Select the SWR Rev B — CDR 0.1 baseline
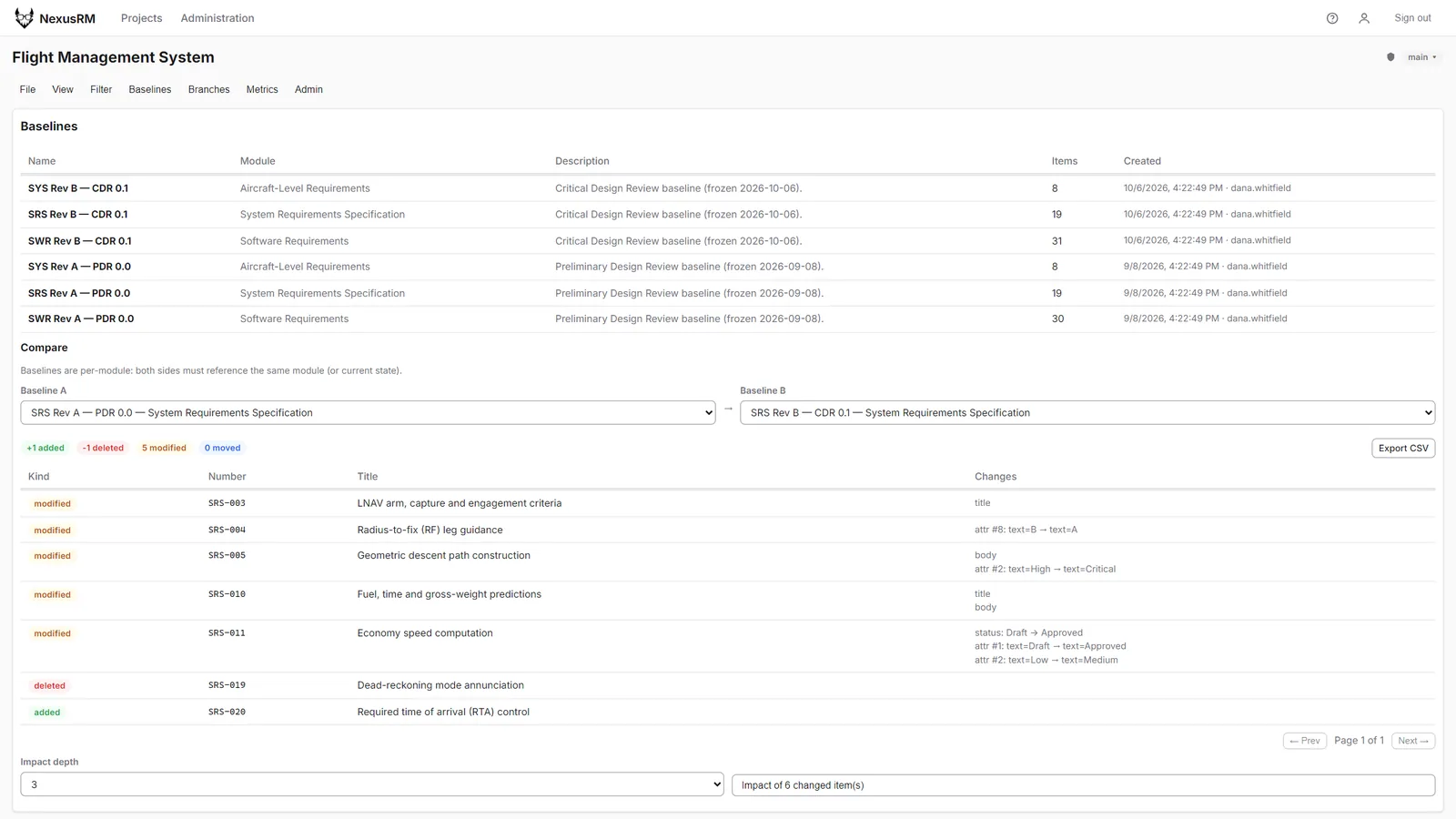The height and width of the screenshot is (819, 1456). tap(80, 241)
